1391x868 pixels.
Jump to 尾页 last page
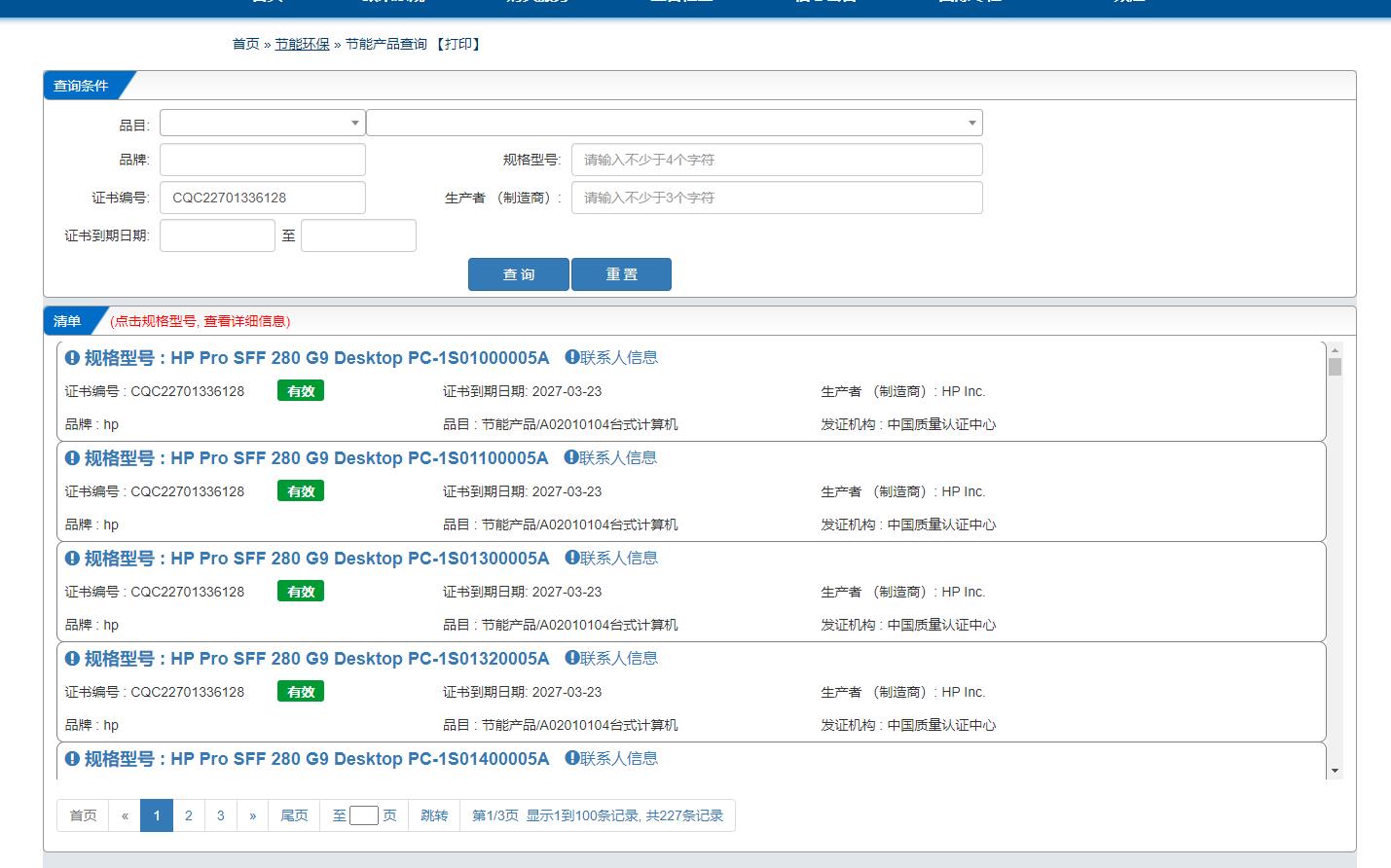[294, 815]
